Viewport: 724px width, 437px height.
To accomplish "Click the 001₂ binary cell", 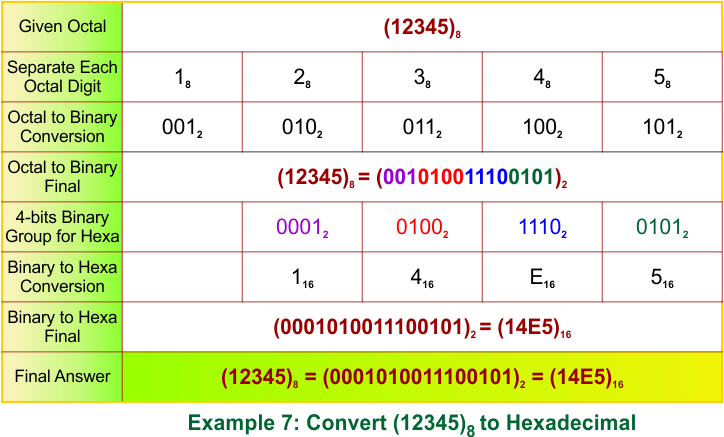I will point(182,127).
